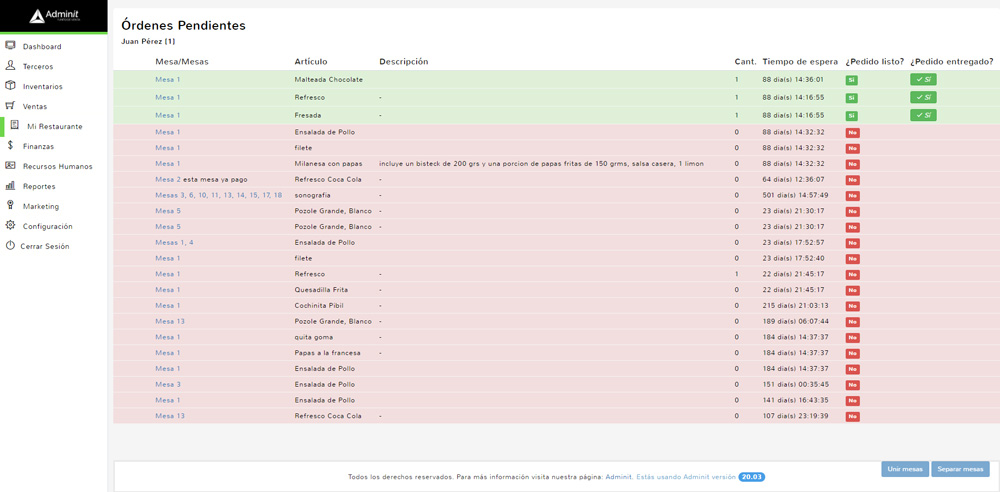Viewport: 1000px width, 492px height.
Task: Click the Dashboard monitor icon
Action: [11, 46]
